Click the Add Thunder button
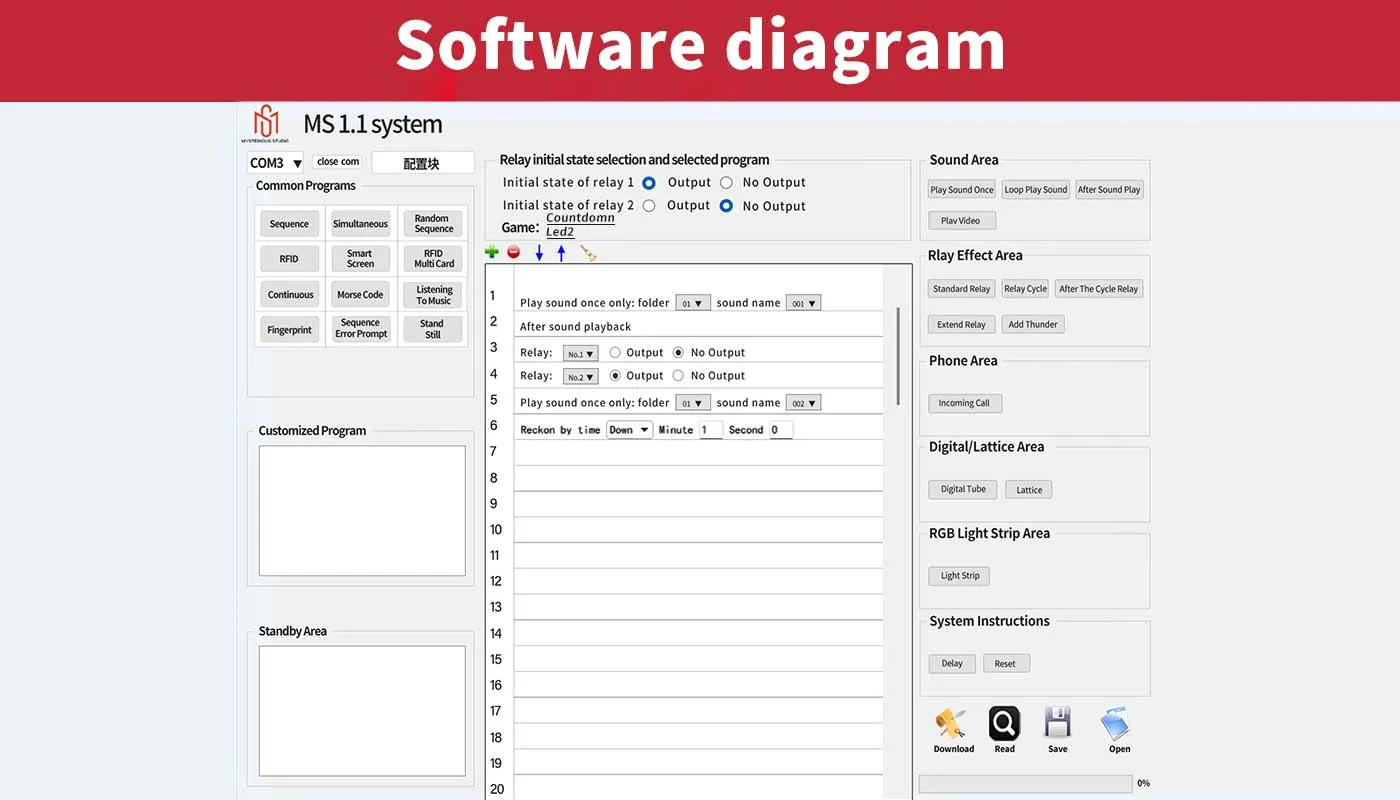The width and height of the screenshot is (1400, 800). coord(1033,325)
